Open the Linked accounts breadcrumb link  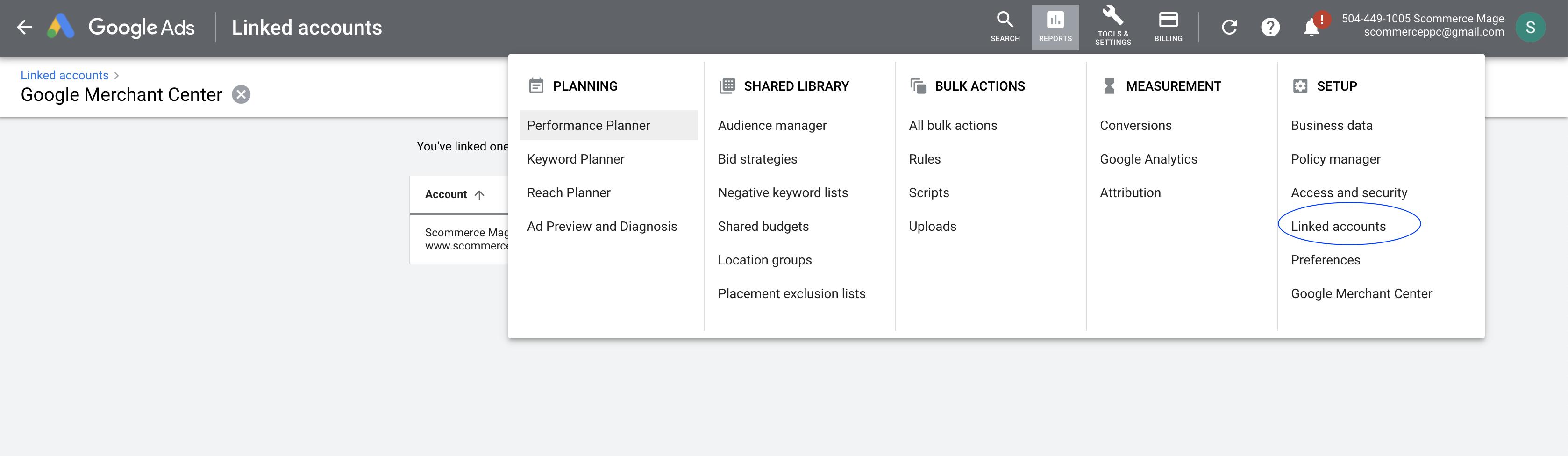point(64,75)
